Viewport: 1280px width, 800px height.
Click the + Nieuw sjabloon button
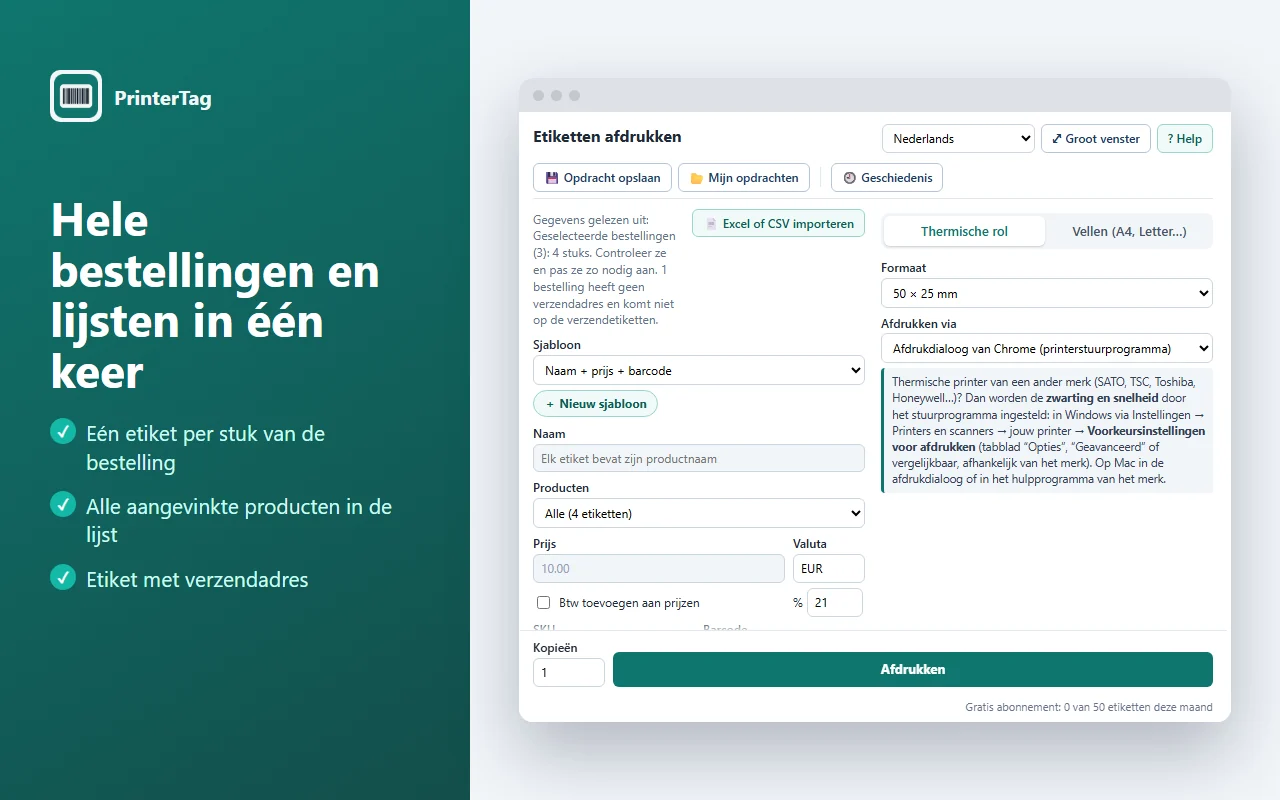(x=595, y=404)
